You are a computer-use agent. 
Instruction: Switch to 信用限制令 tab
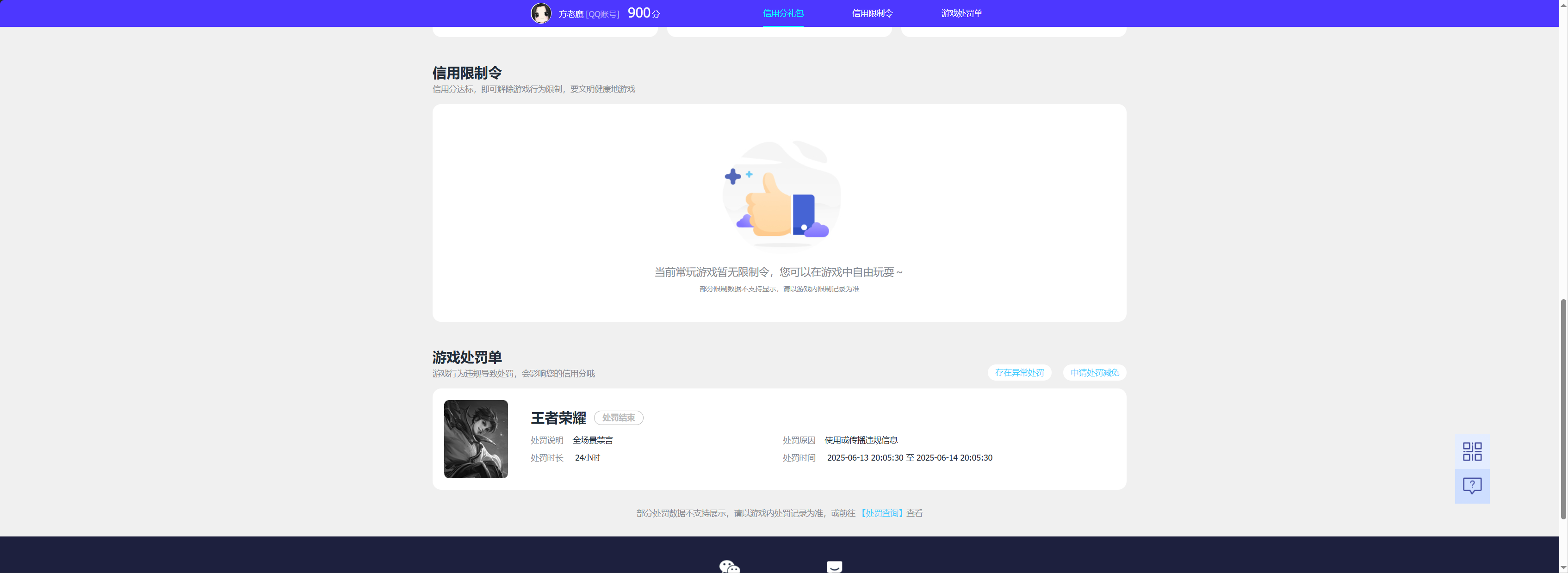(872, 13)
